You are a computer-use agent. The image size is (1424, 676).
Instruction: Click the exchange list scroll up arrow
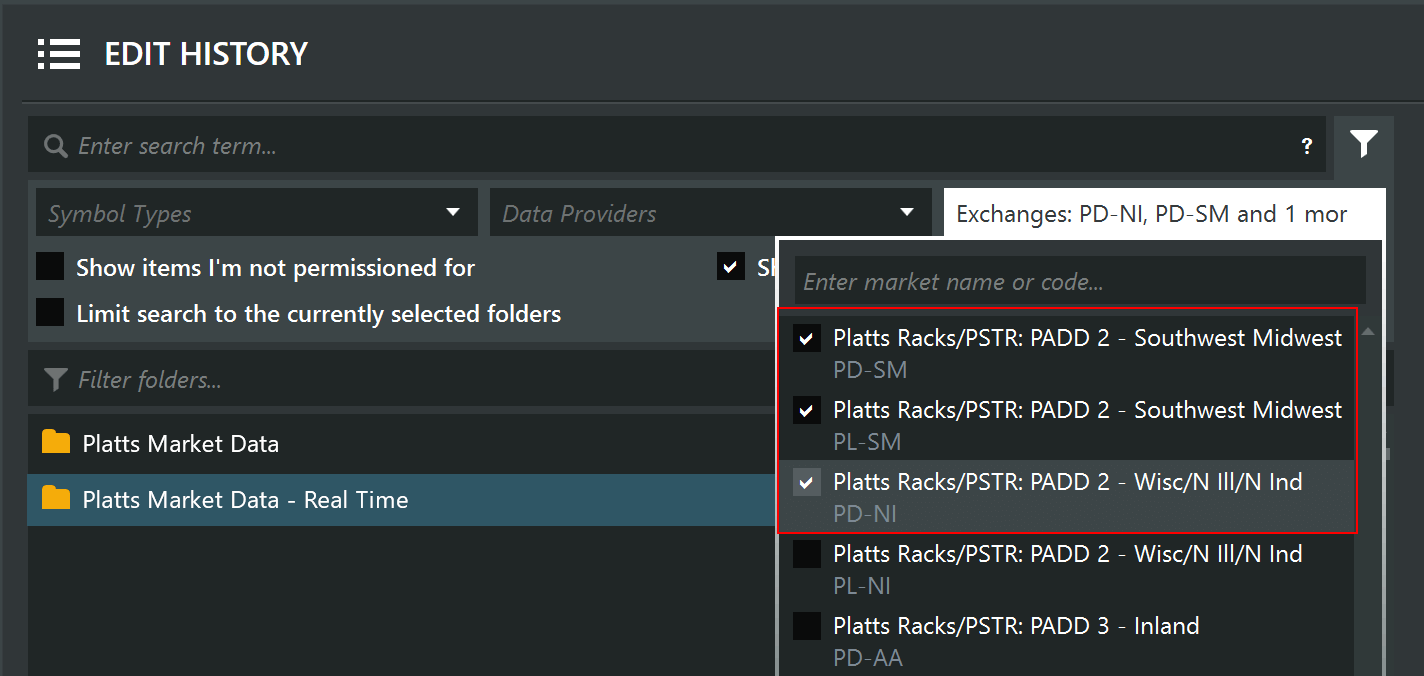(1368, 331)
